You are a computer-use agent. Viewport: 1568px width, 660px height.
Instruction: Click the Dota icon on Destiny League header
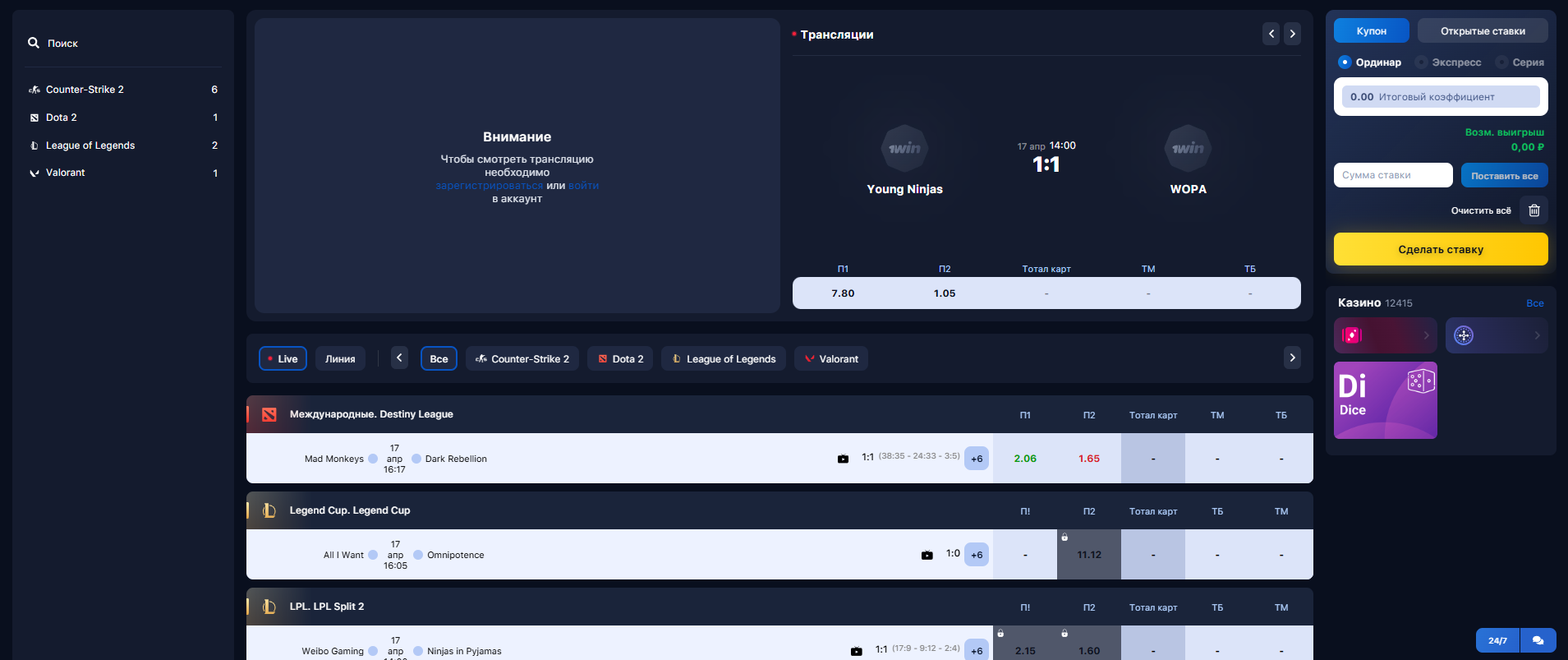point(269,414)
